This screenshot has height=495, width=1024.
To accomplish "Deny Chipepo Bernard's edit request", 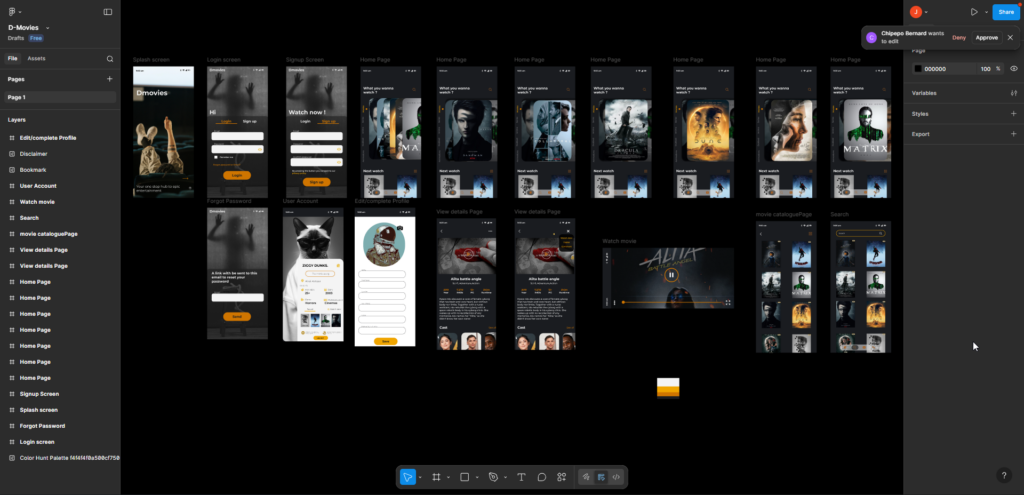I will click(x=959, y=38).
